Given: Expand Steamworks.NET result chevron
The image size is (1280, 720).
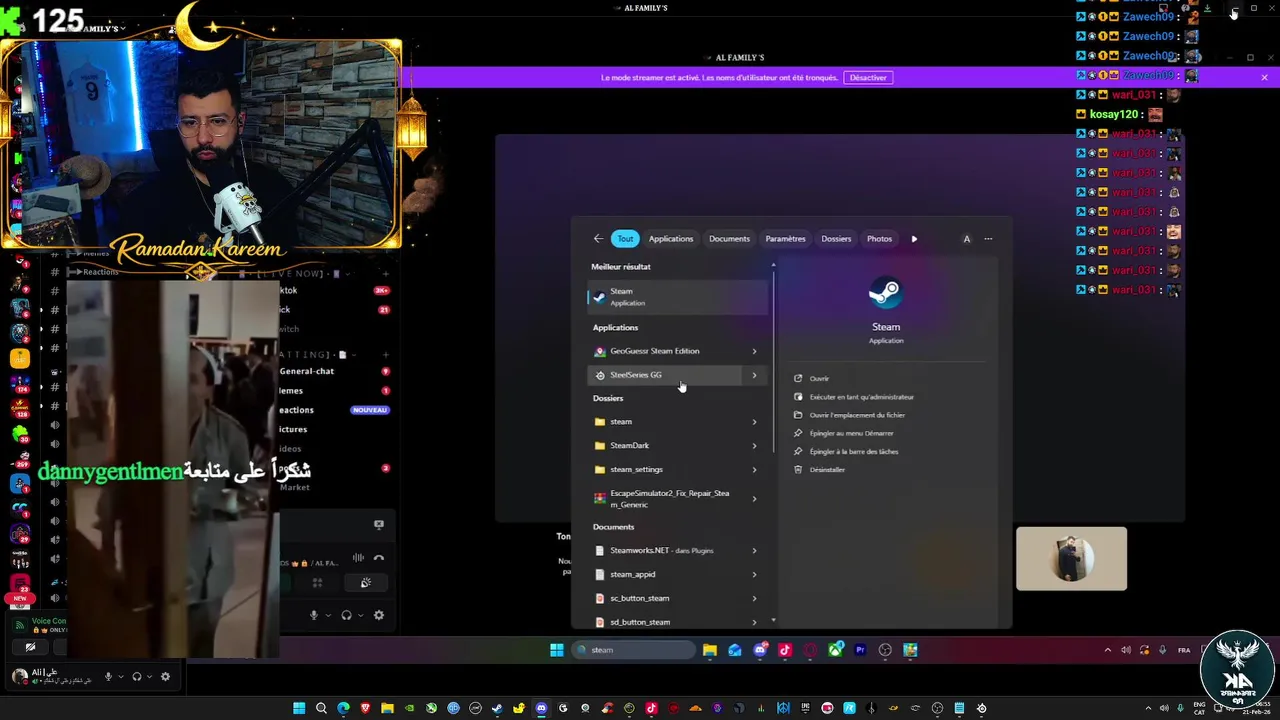Looking at the screenshot, I should [x=754, y=551].
